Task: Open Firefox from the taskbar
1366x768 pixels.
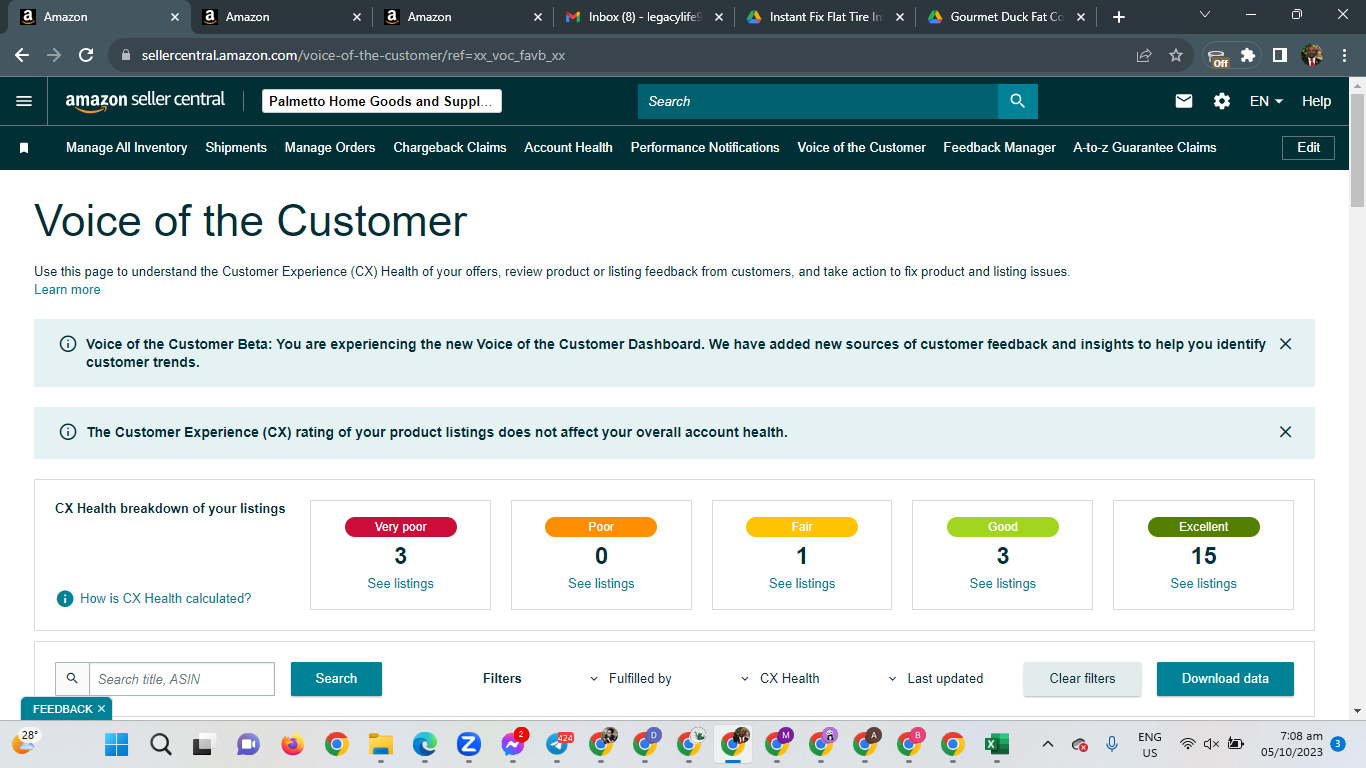Action: 292,744
